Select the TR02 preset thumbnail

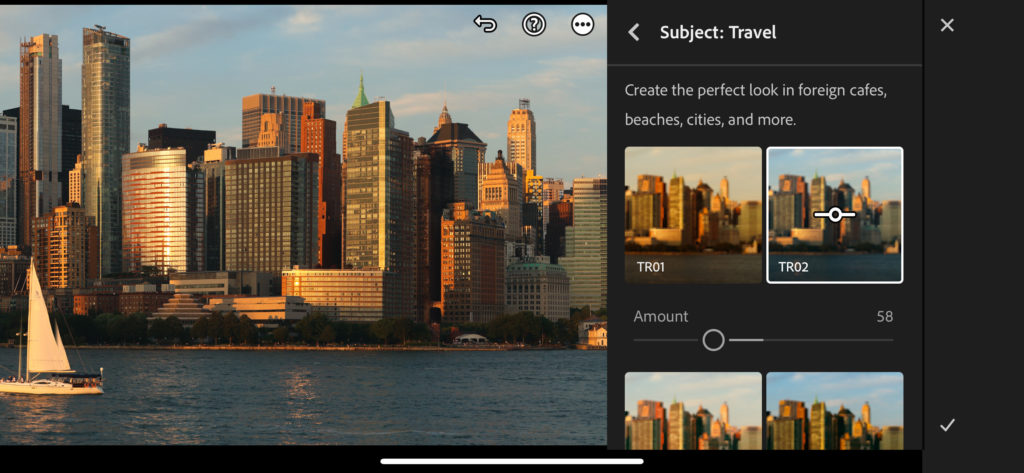(835, 215)
